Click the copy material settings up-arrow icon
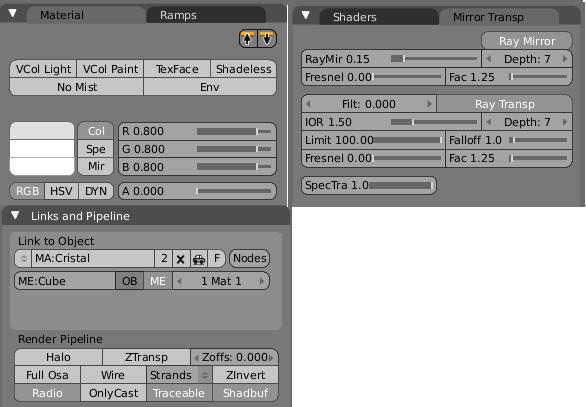586x407 pixels. [248, 38]
